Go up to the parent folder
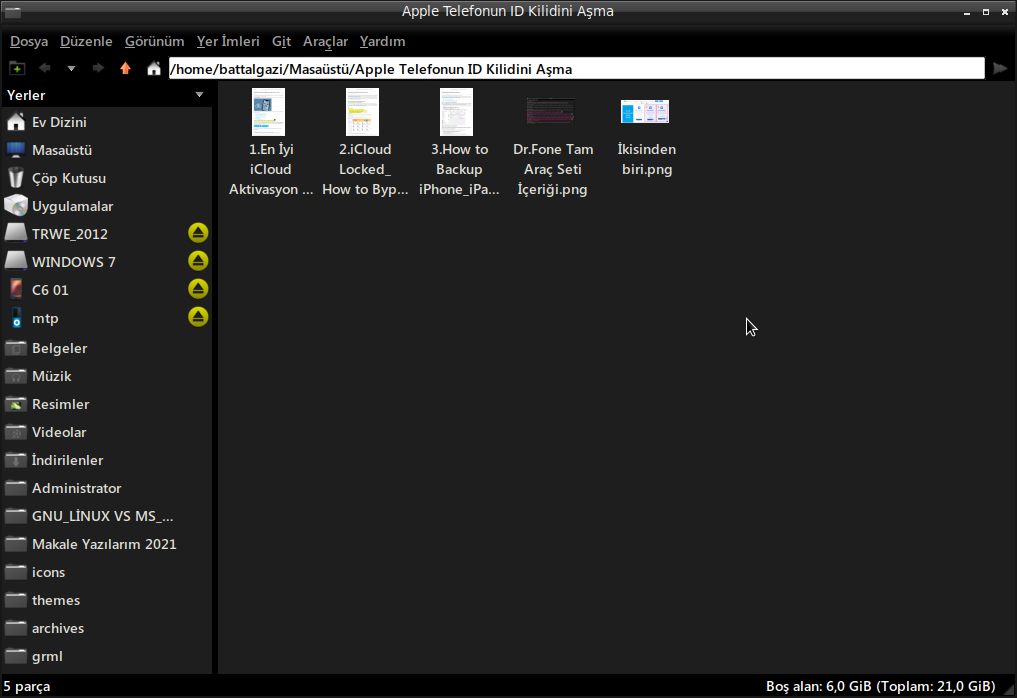Screen dimensions: 1017x698 coord(125,68)
